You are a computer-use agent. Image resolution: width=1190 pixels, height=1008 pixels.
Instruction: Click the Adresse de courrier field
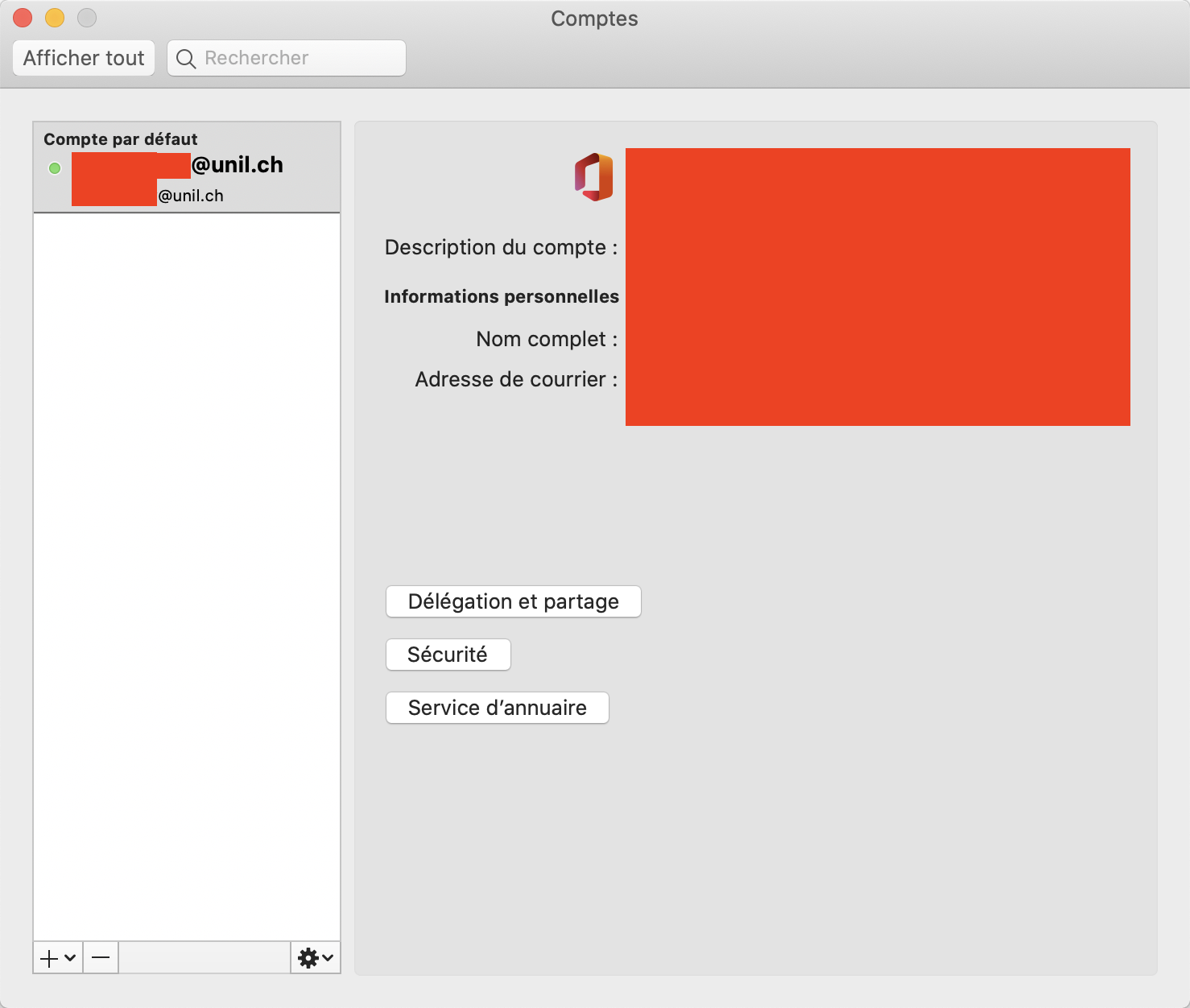pyautogui.click(x=876, y=380)
